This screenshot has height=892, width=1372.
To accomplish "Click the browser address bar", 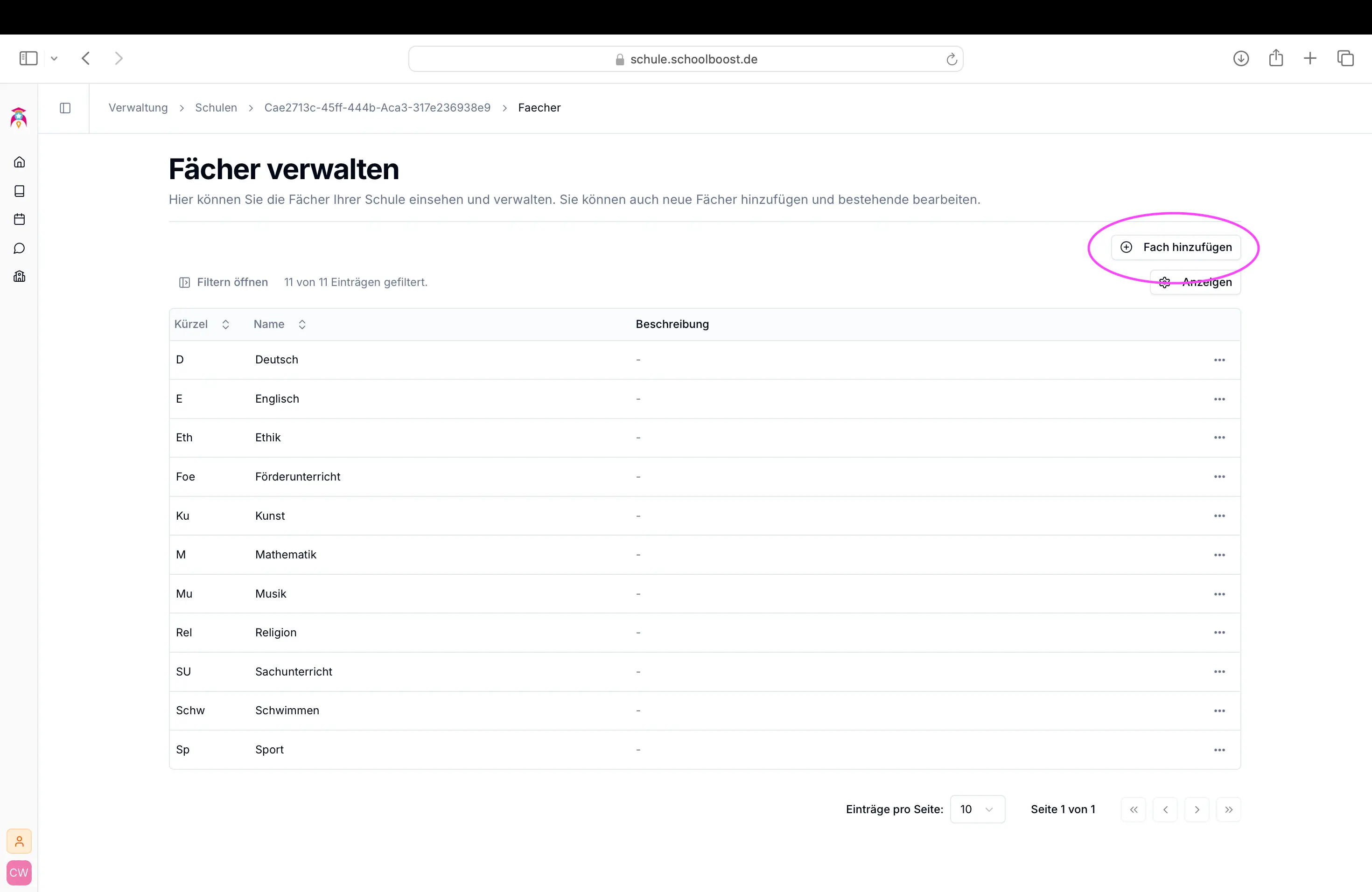I will 686,59.
